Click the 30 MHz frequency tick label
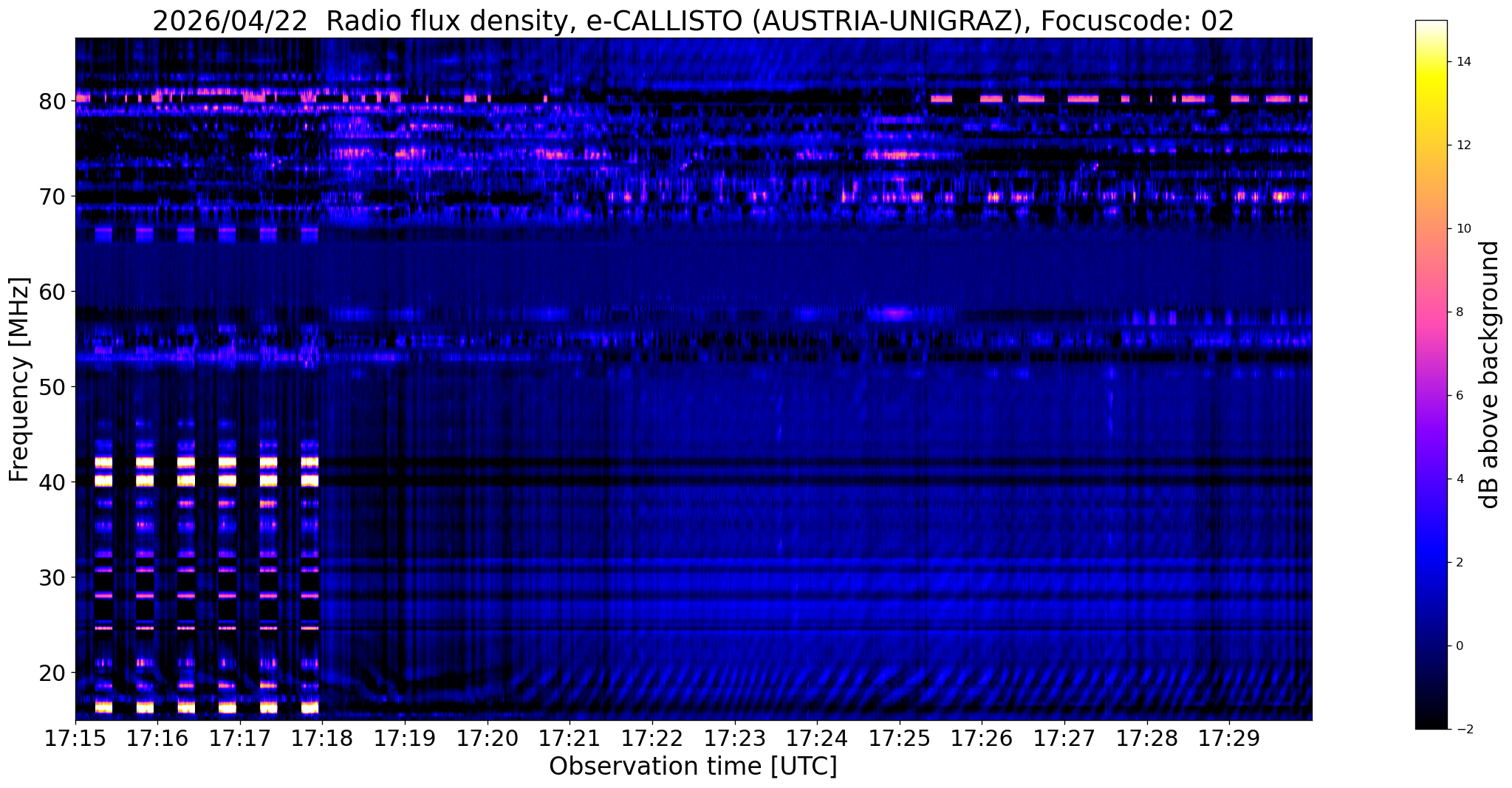 52,578
